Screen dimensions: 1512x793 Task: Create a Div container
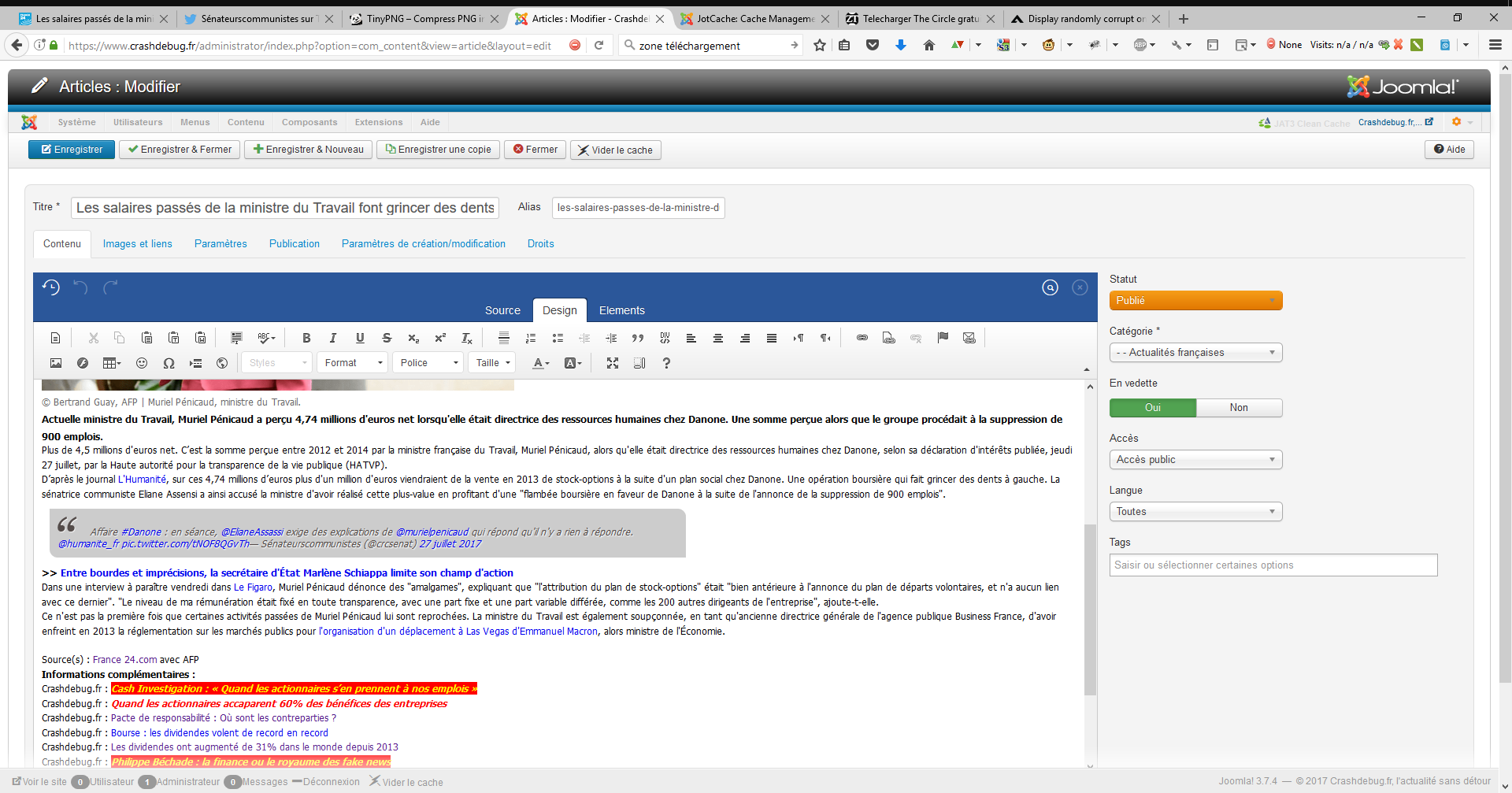665,338
